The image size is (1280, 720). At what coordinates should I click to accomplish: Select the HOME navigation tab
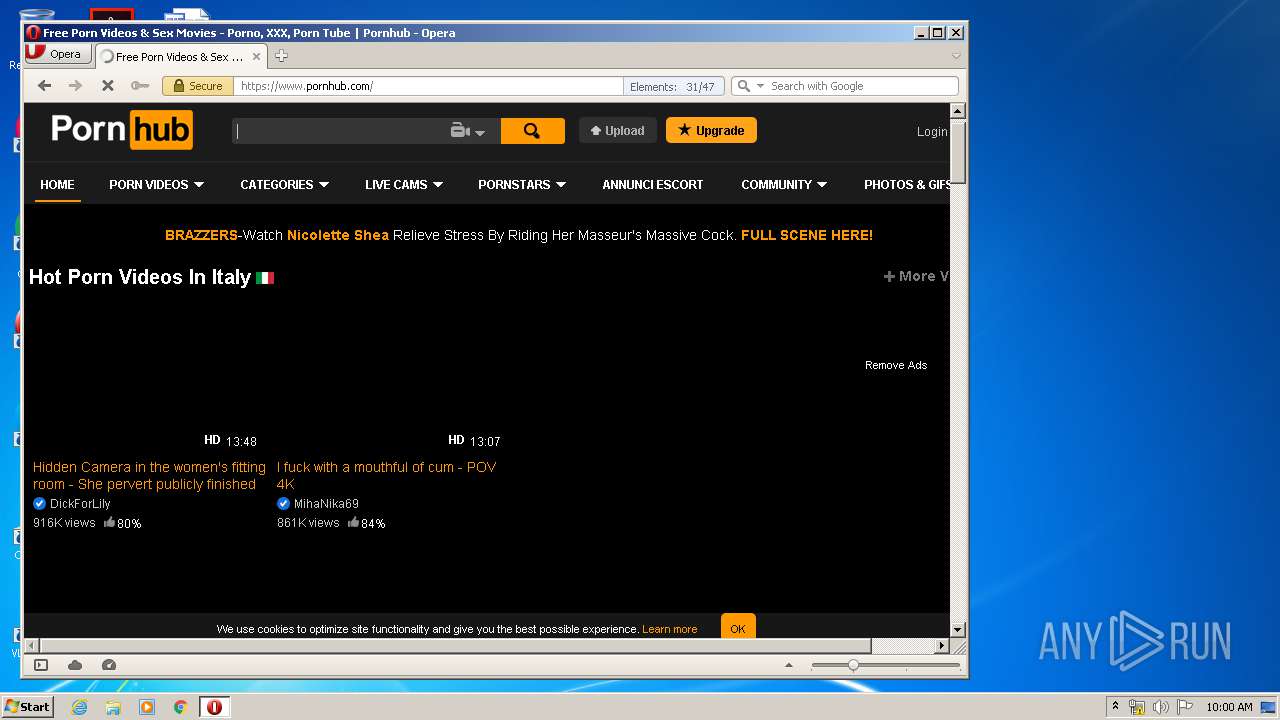point(57,185)
